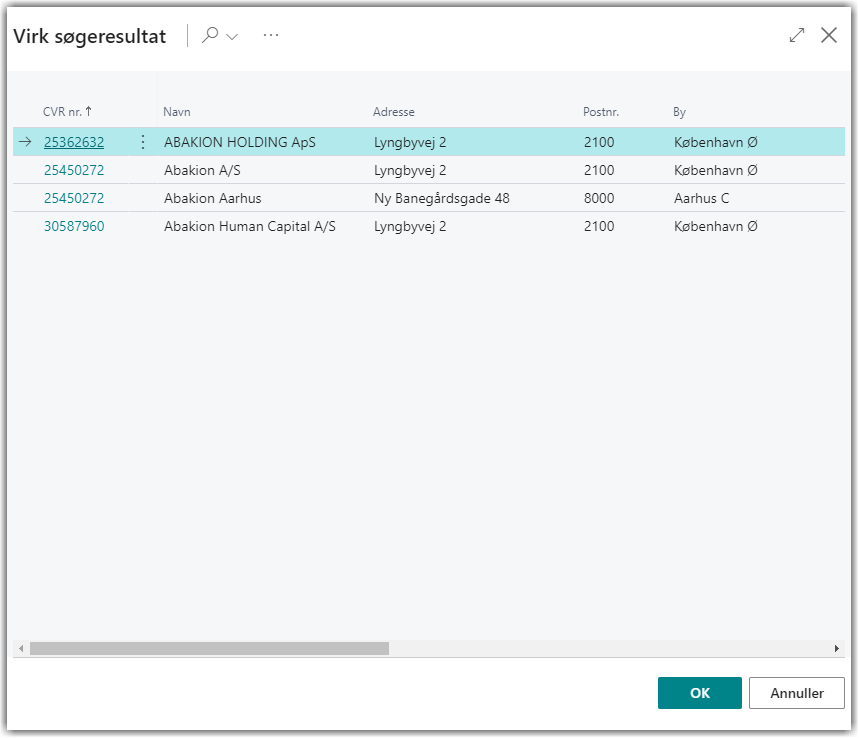
Task: Open CVR link for Abakion A/S
Action: (x=74, y=170)
